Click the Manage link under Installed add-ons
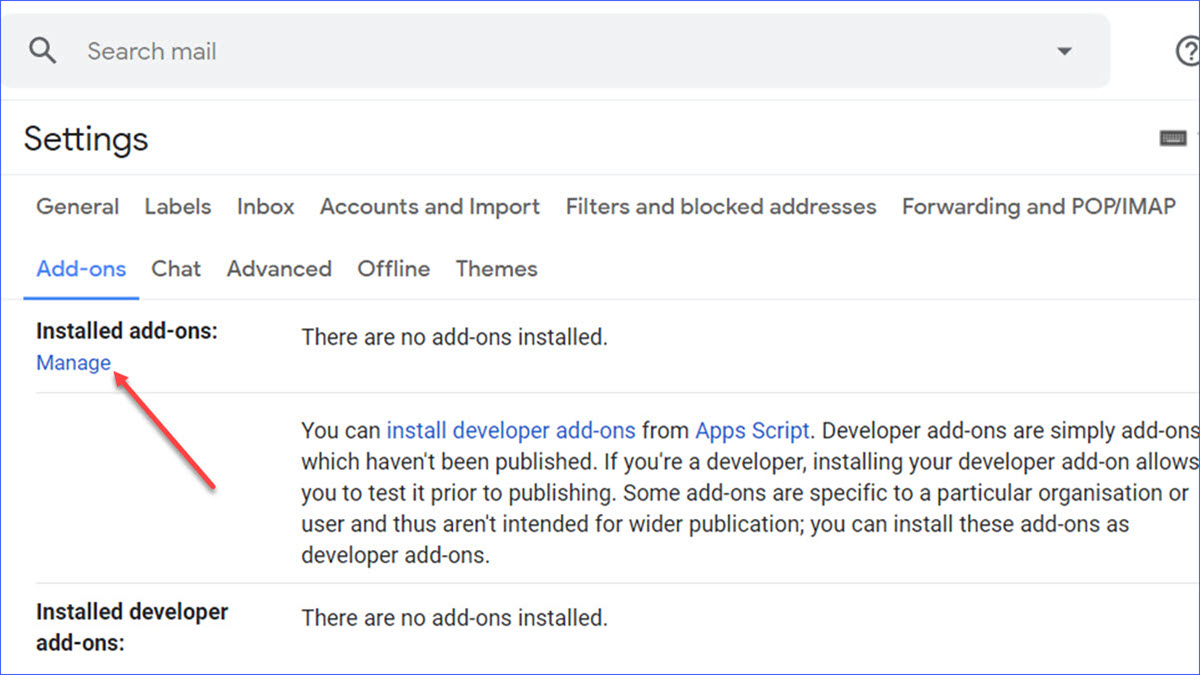1200x675 pixels. [x=73, y=363]
